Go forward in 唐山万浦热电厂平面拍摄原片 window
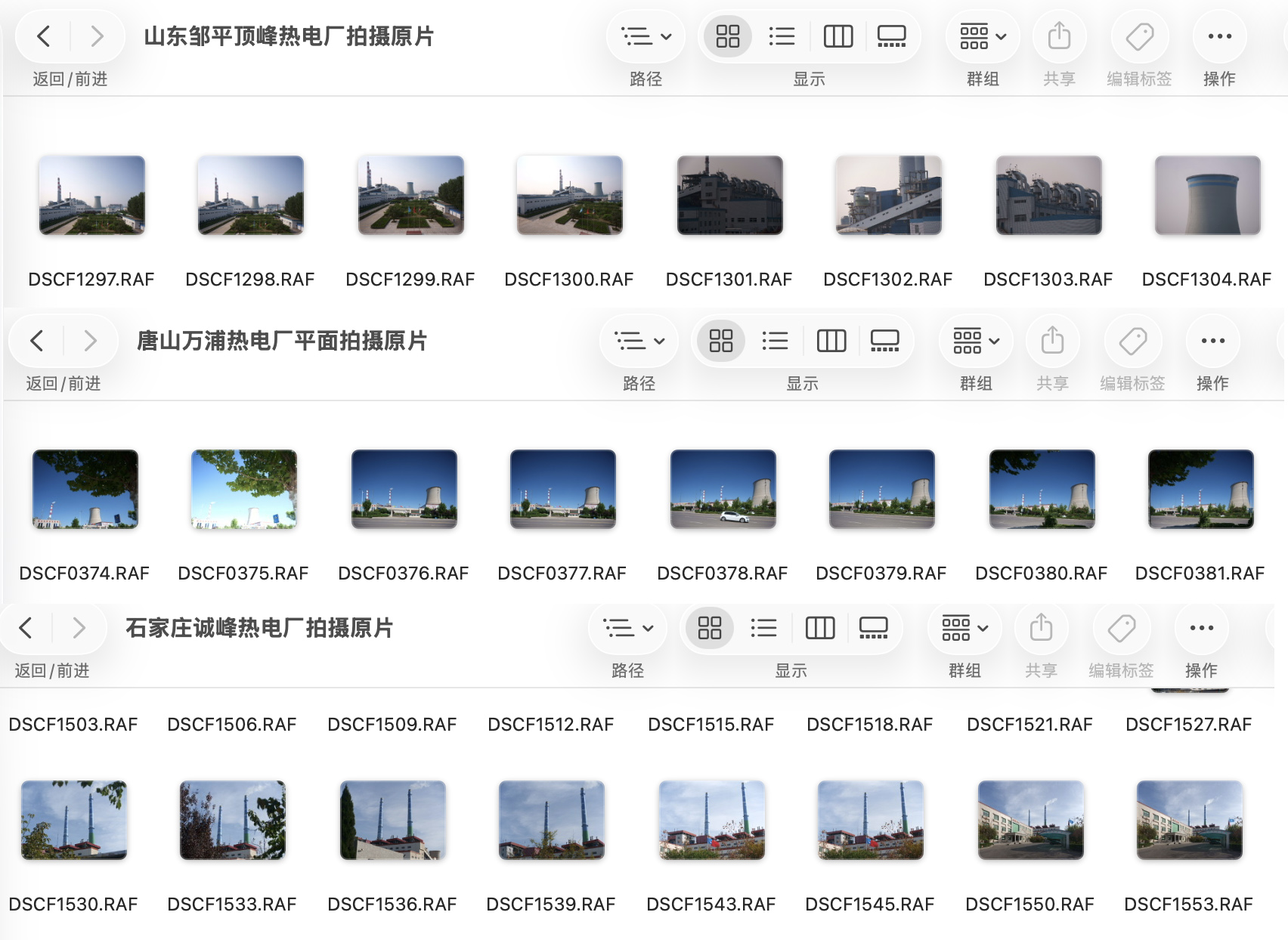Screen dimensions: 1288x940 [90, 341]
